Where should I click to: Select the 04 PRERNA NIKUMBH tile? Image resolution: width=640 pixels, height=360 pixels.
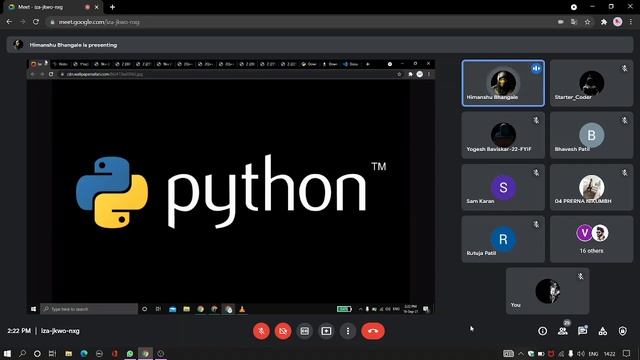(x=591, y=187)
